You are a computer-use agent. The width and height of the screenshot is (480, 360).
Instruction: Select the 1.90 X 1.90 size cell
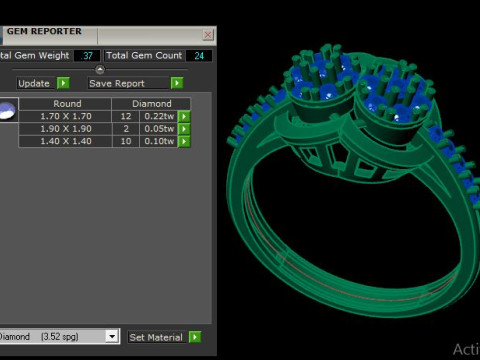65,129
